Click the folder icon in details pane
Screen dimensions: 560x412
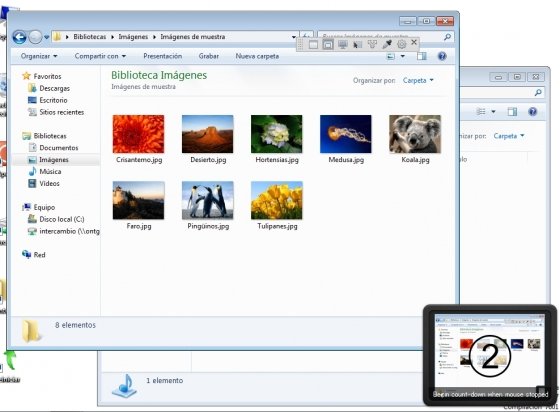tap(31, 331)
